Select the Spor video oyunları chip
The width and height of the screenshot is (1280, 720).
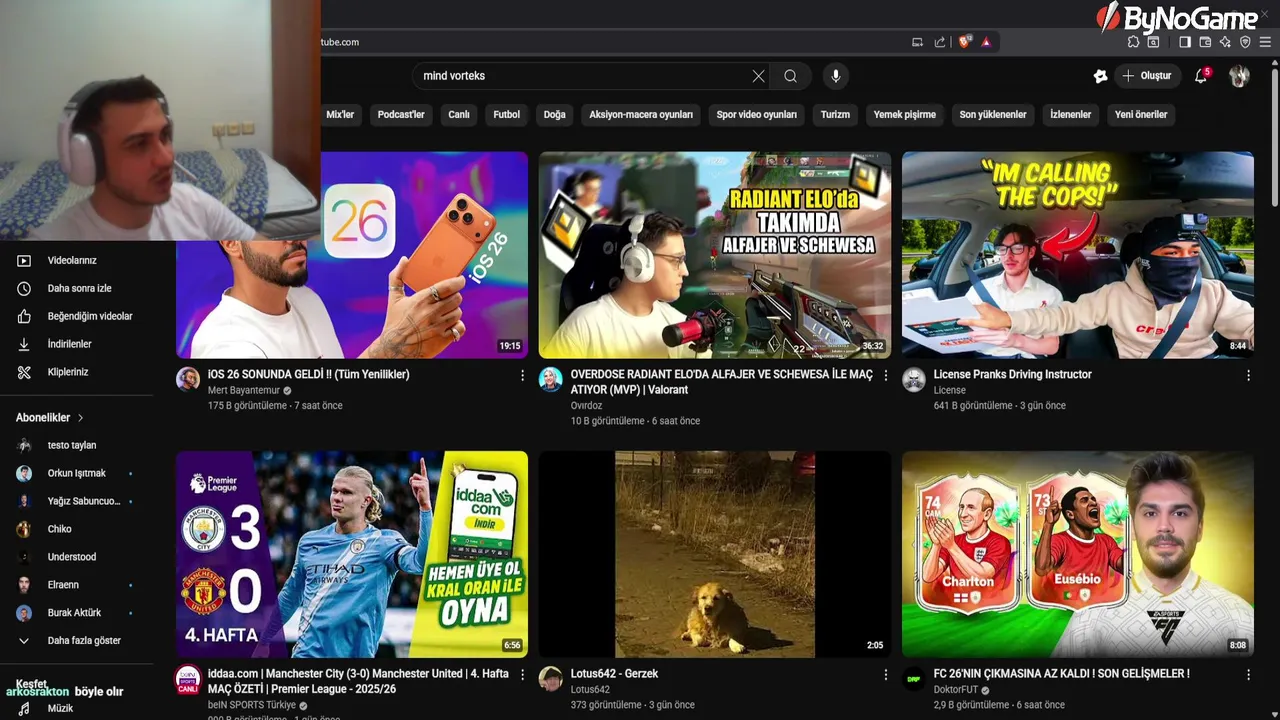(757, 115)
